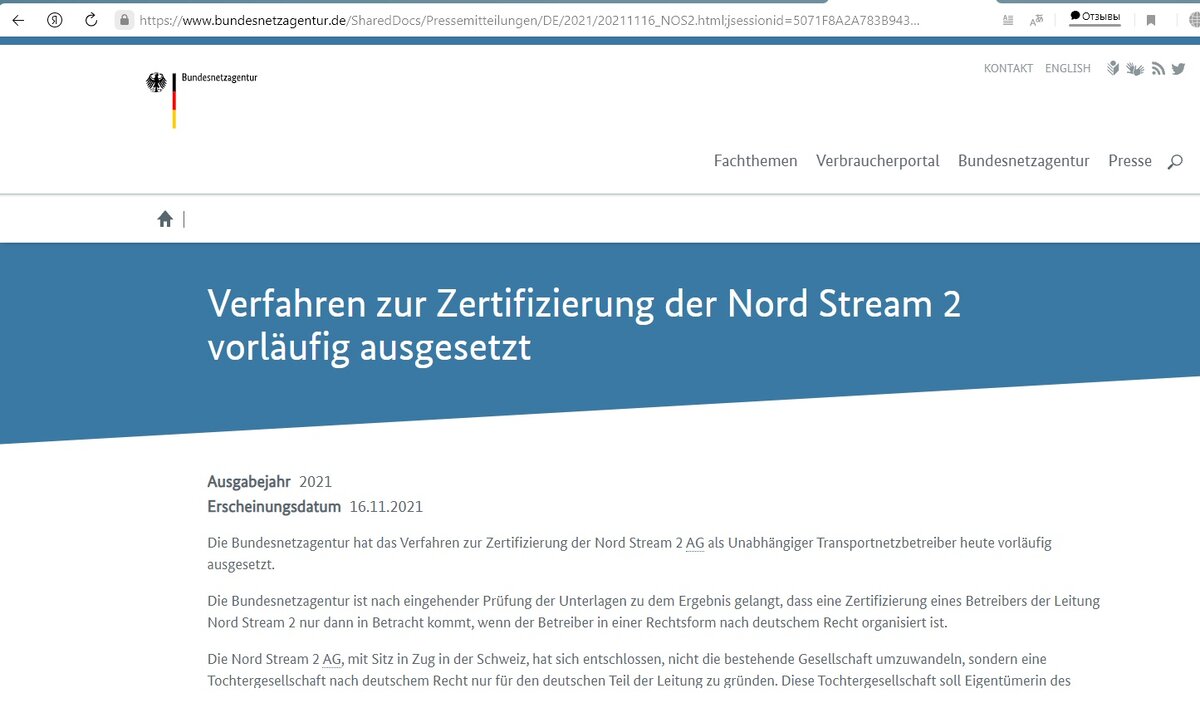Open the KONTAKT link
Viewport: 1200px width, 703px height.
coord(1008,68)
